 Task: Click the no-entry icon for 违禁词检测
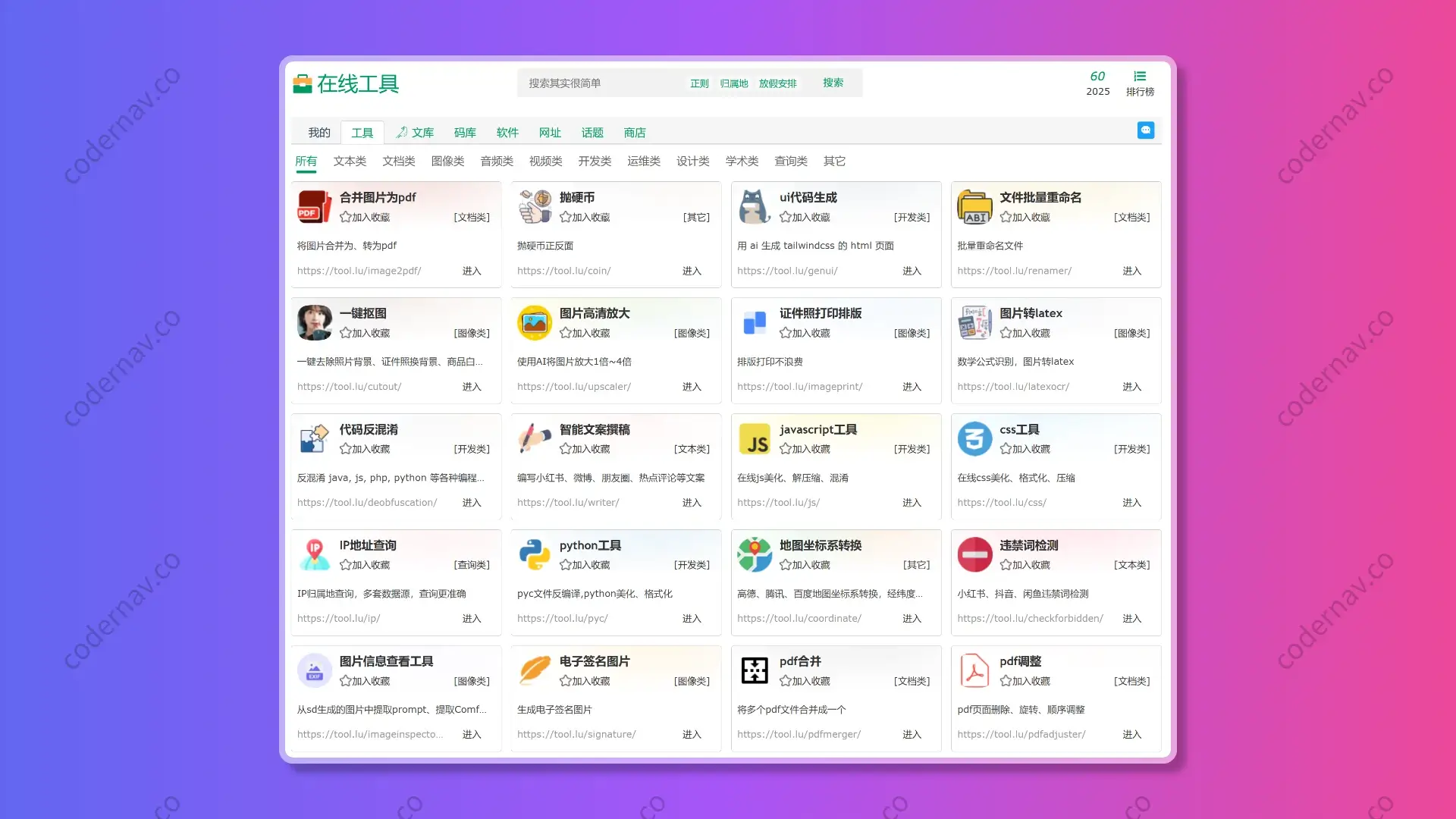[x=974, y=554]
